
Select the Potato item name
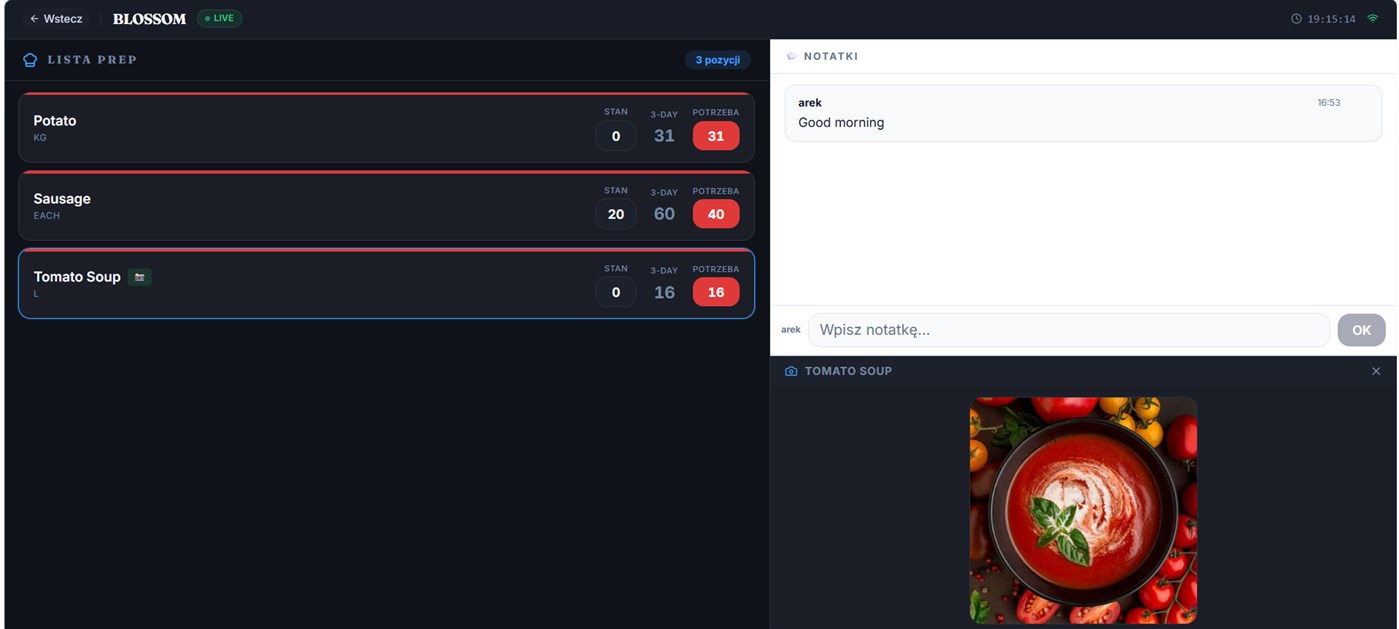point(55,121)
